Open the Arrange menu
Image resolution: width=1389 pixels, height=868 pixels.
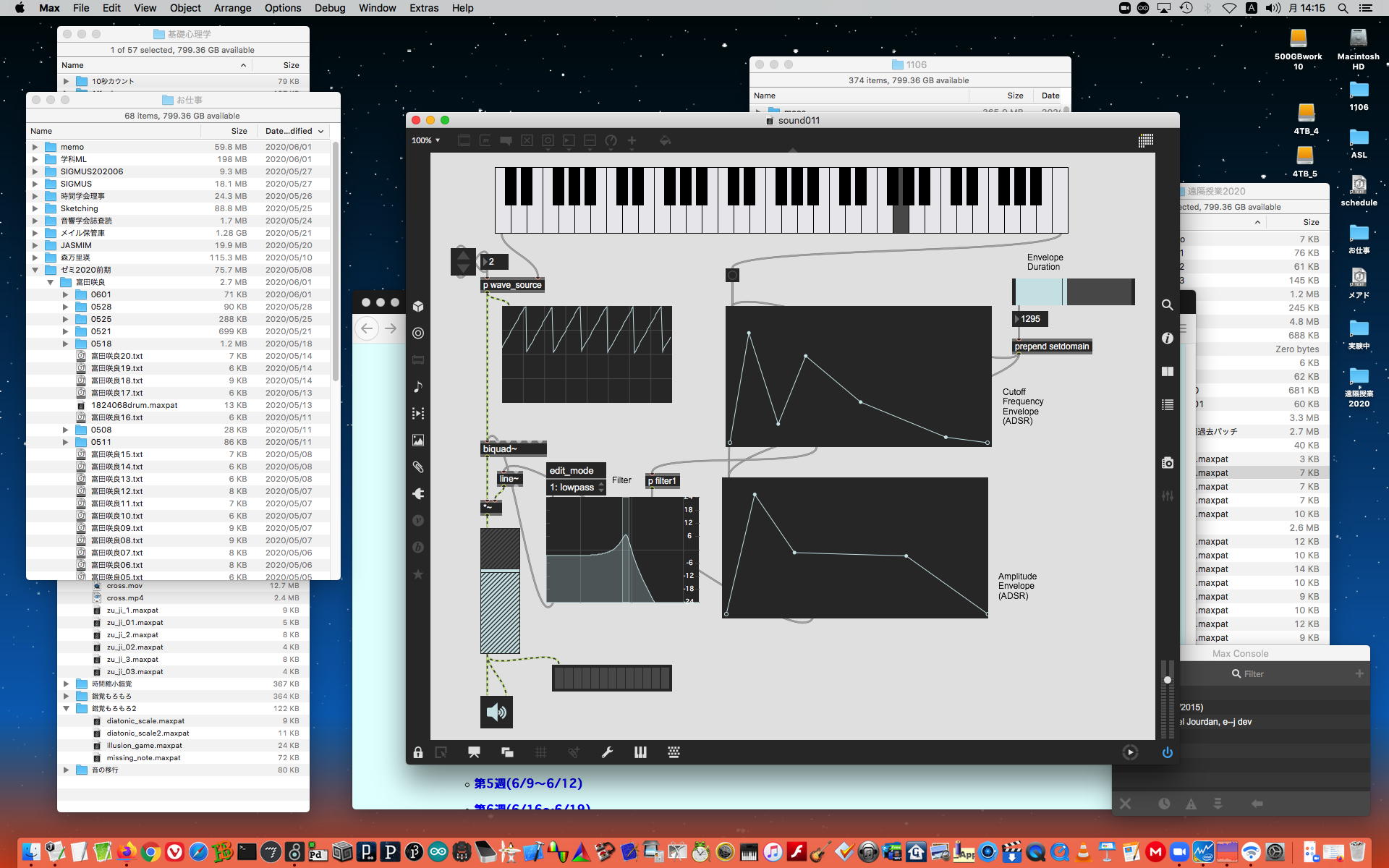[x=232, y=8]
